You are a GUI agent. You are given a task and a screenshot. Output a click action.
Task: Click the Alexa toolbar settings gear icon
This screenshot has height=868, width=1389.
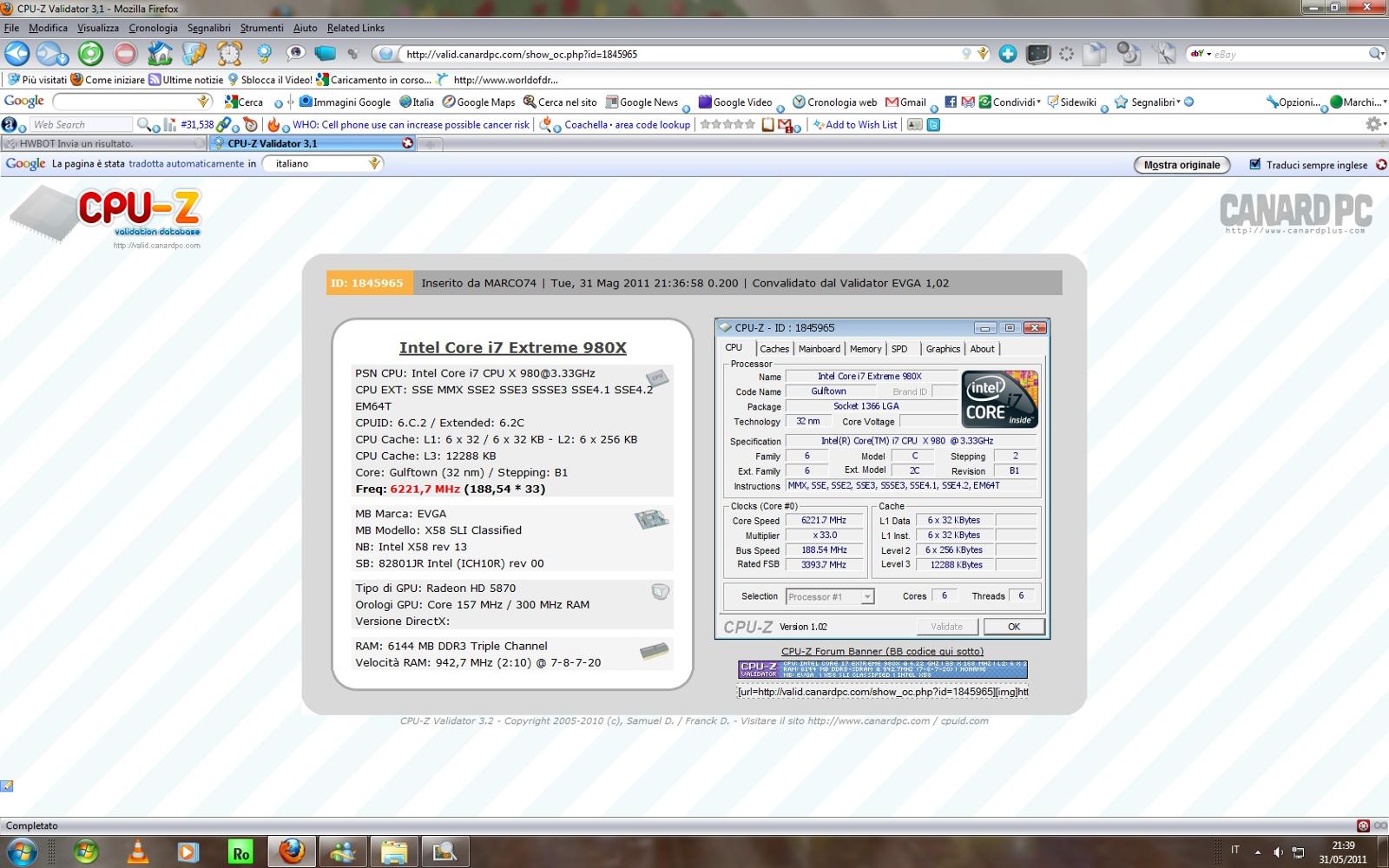pos(1373,125)
